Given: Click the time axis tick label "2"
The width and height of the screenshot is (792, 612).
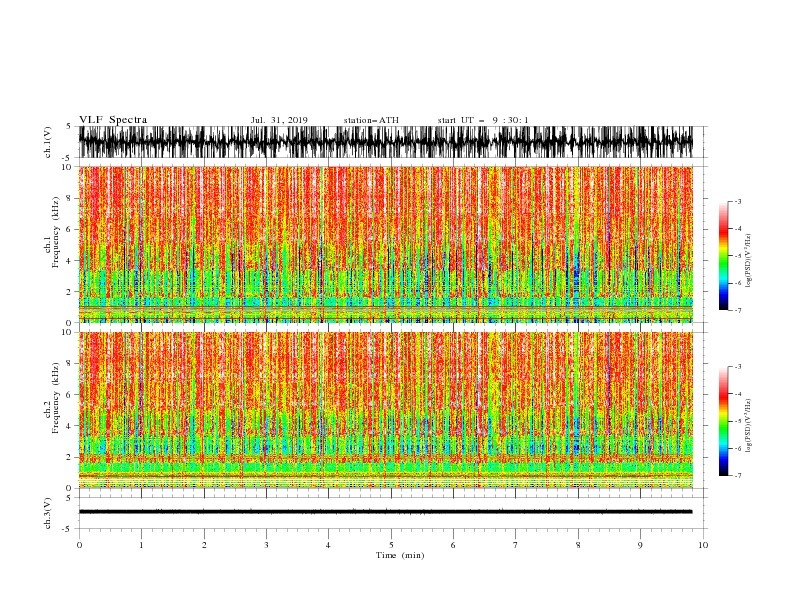Looking at the screenshot, I should point(204,545).
